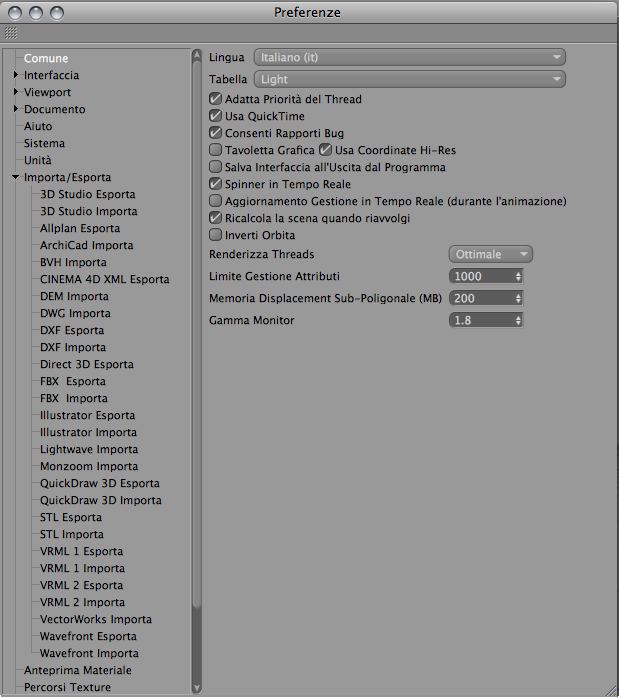The image size is (619, 698).
Task: Uncheck the Usa QuickTime option
Action: pos(215,116)
